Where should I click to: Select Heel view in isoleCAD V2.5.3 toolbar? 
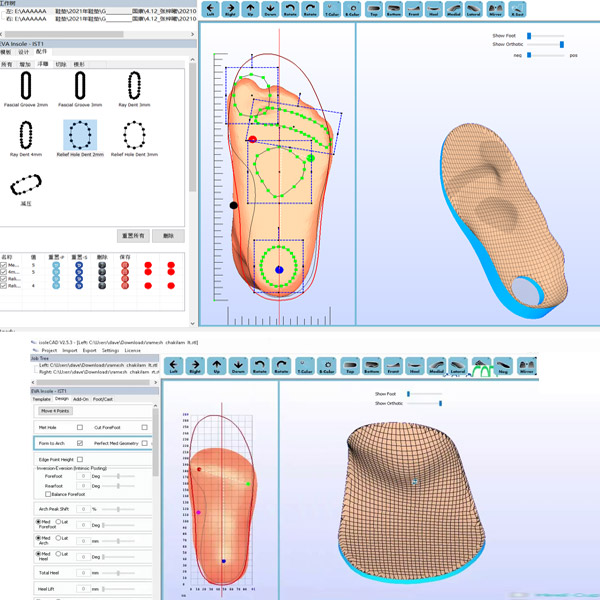(415, 366)
